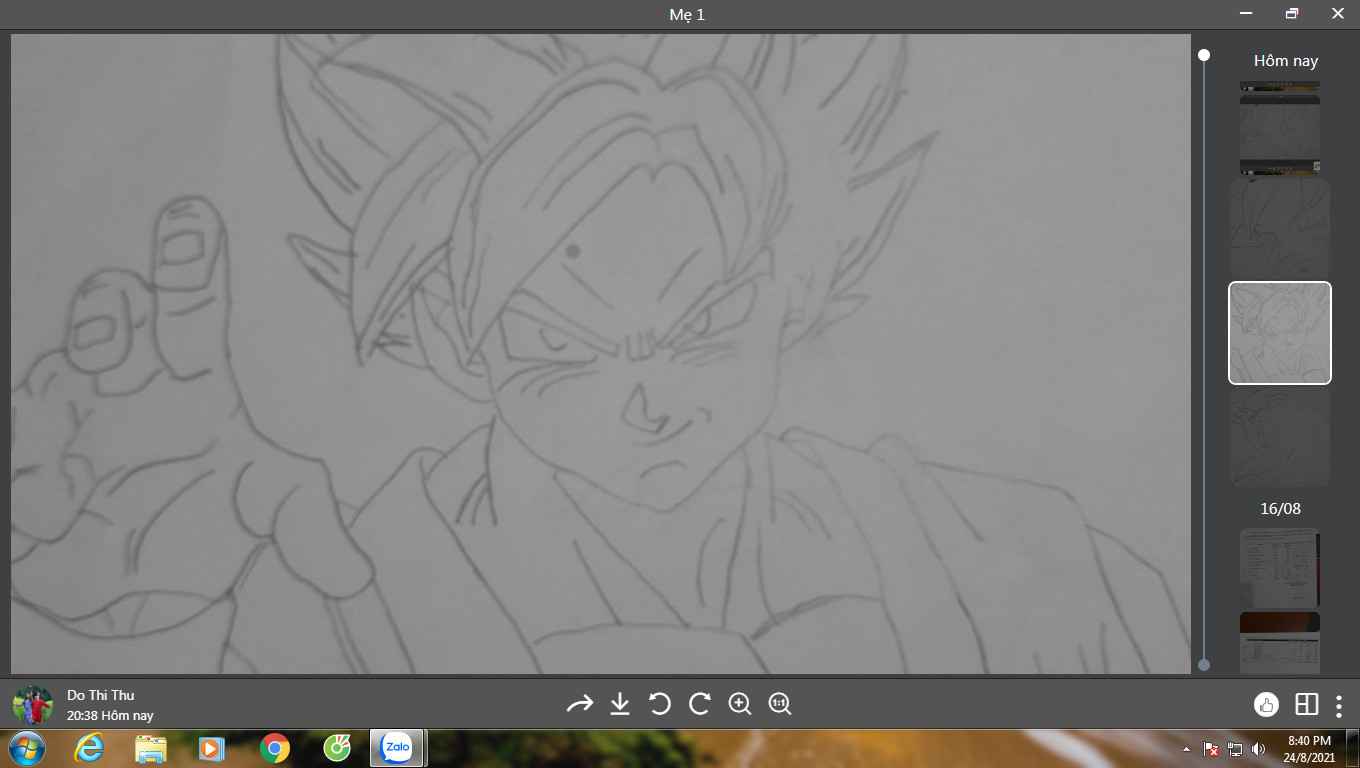Image resolution: width=1360 pixels, height=768 pixels.
Task: Open the clock showing 8:40 PM
Action: 1309,749
